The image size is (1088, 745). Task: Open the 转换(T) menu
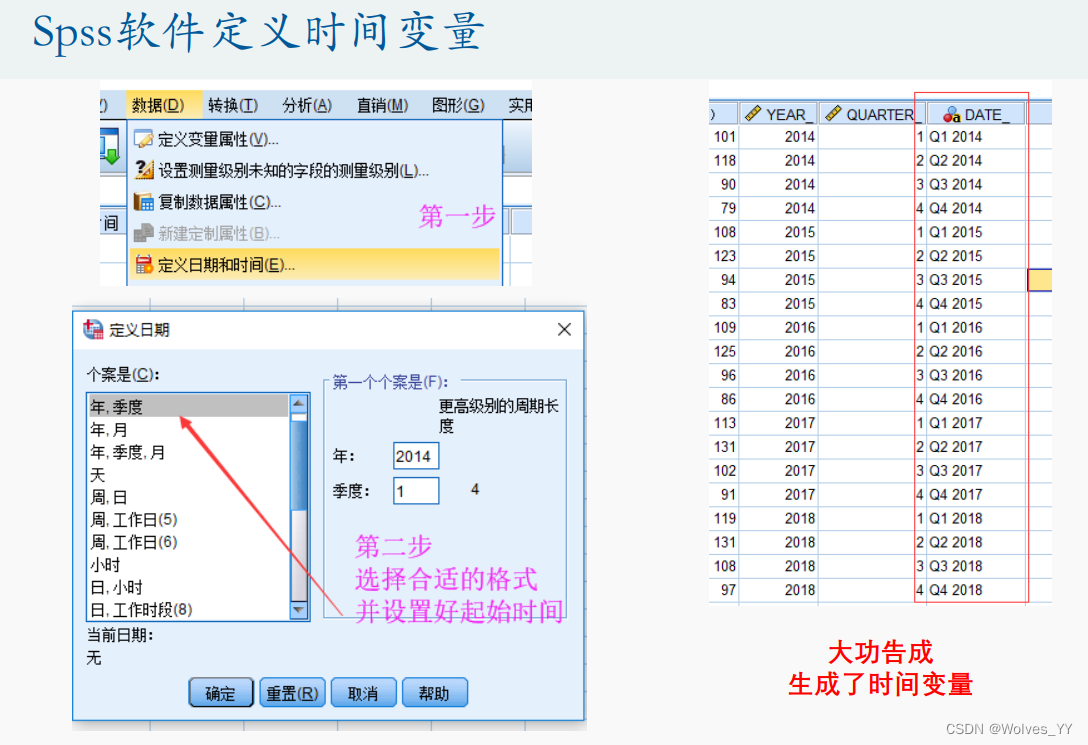click(x=233, y=105)
